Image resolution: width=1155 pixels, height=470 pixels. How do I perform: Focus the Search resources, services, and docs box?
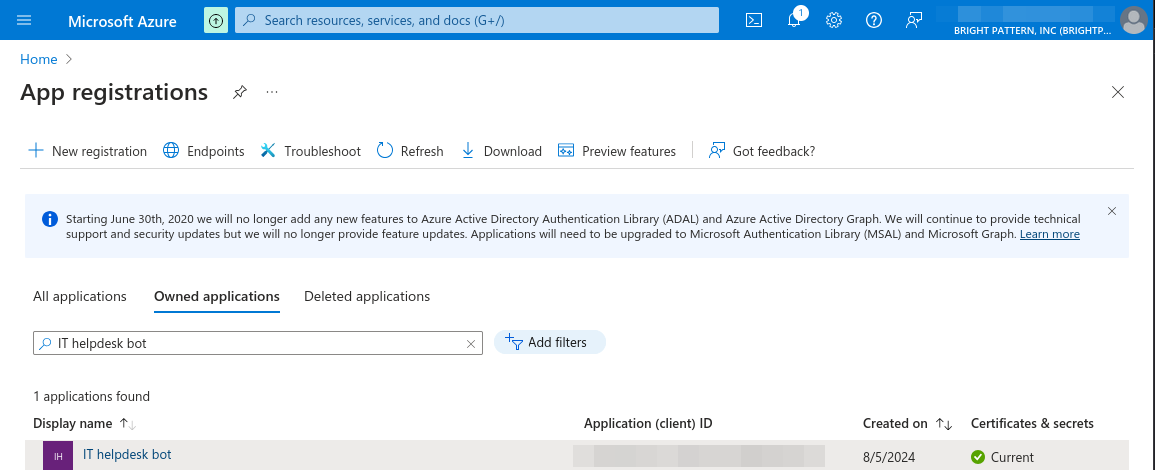coord(477,20)
